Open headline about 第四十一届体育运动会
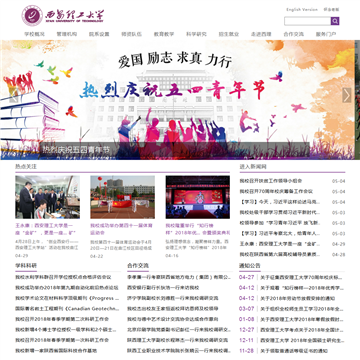The image size is (360, 360). click(x=121, y=229)
